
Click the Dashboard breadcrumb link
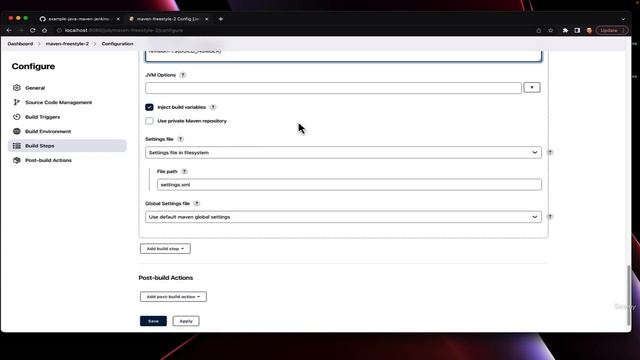20,44
